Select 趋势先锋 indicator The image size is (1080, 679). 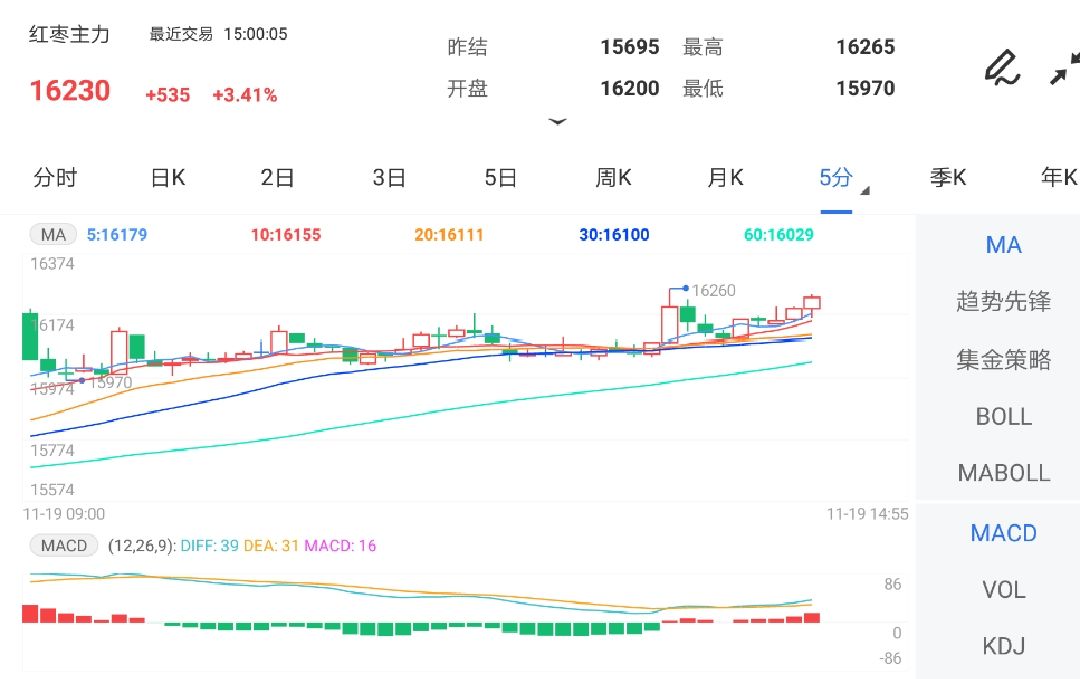click(1003, 301)
